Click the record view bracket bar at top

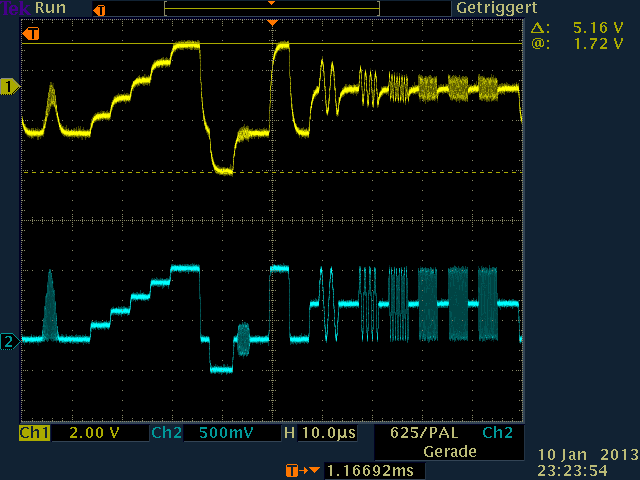[x=271, y=9]
